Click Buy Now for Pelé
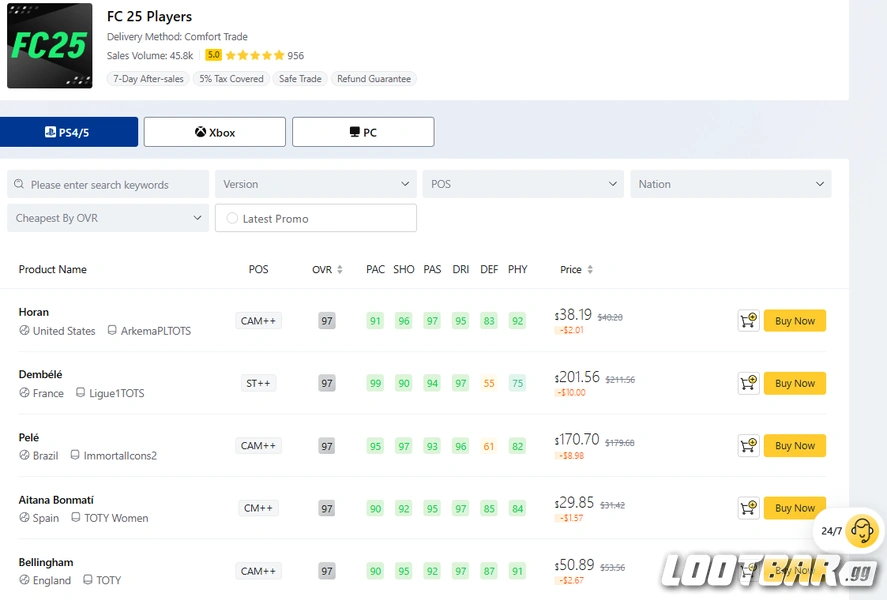Viewport: 887px width, 600px height. (x=795, y=446)
